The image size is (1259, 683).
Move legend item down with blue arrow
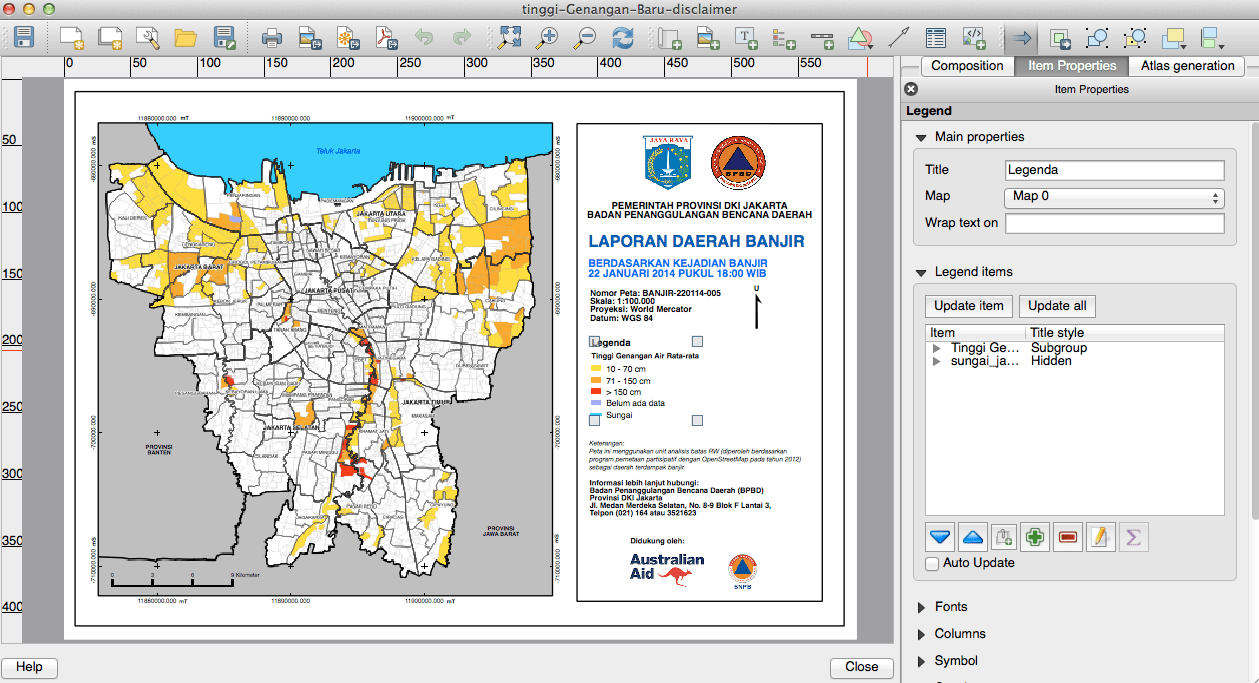(x=940, y=537)
